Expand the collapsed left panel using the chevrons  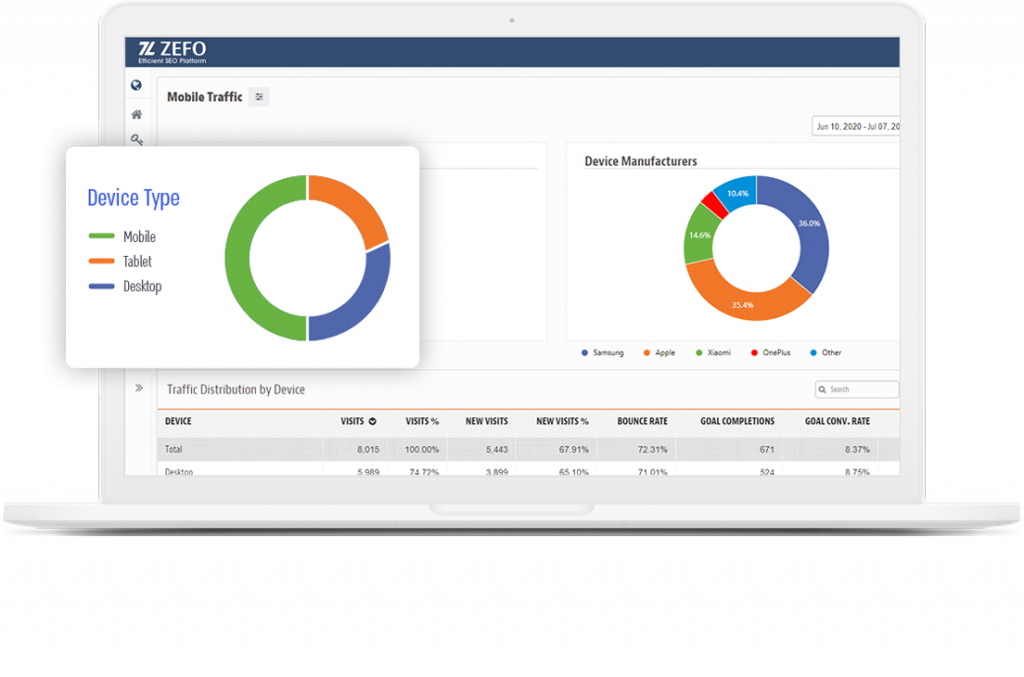point(138,389)
